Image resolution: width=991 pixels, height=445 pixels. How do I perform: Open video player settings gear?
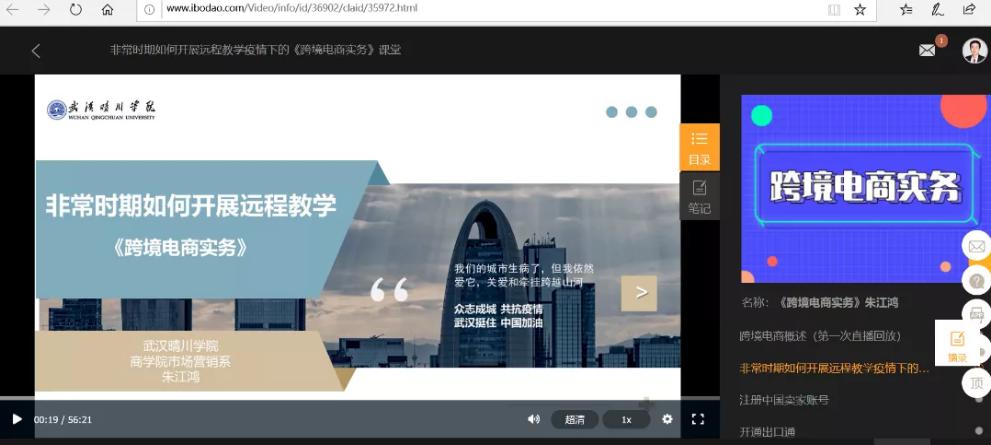667,419
